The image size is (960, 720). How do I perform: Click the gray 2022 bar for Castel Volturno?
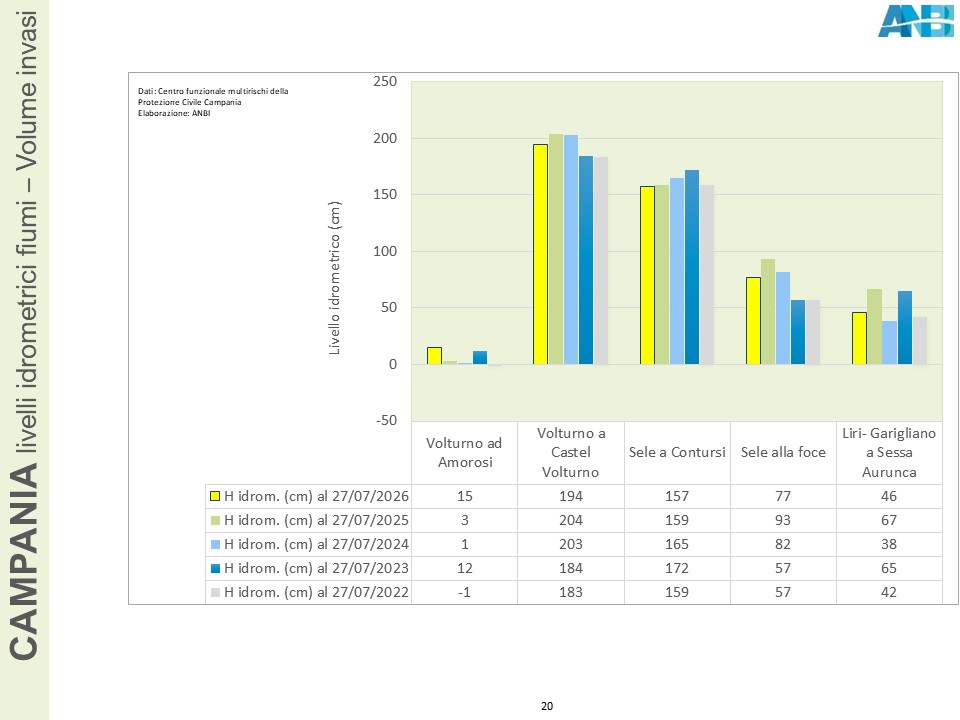[x=601, y=260]
